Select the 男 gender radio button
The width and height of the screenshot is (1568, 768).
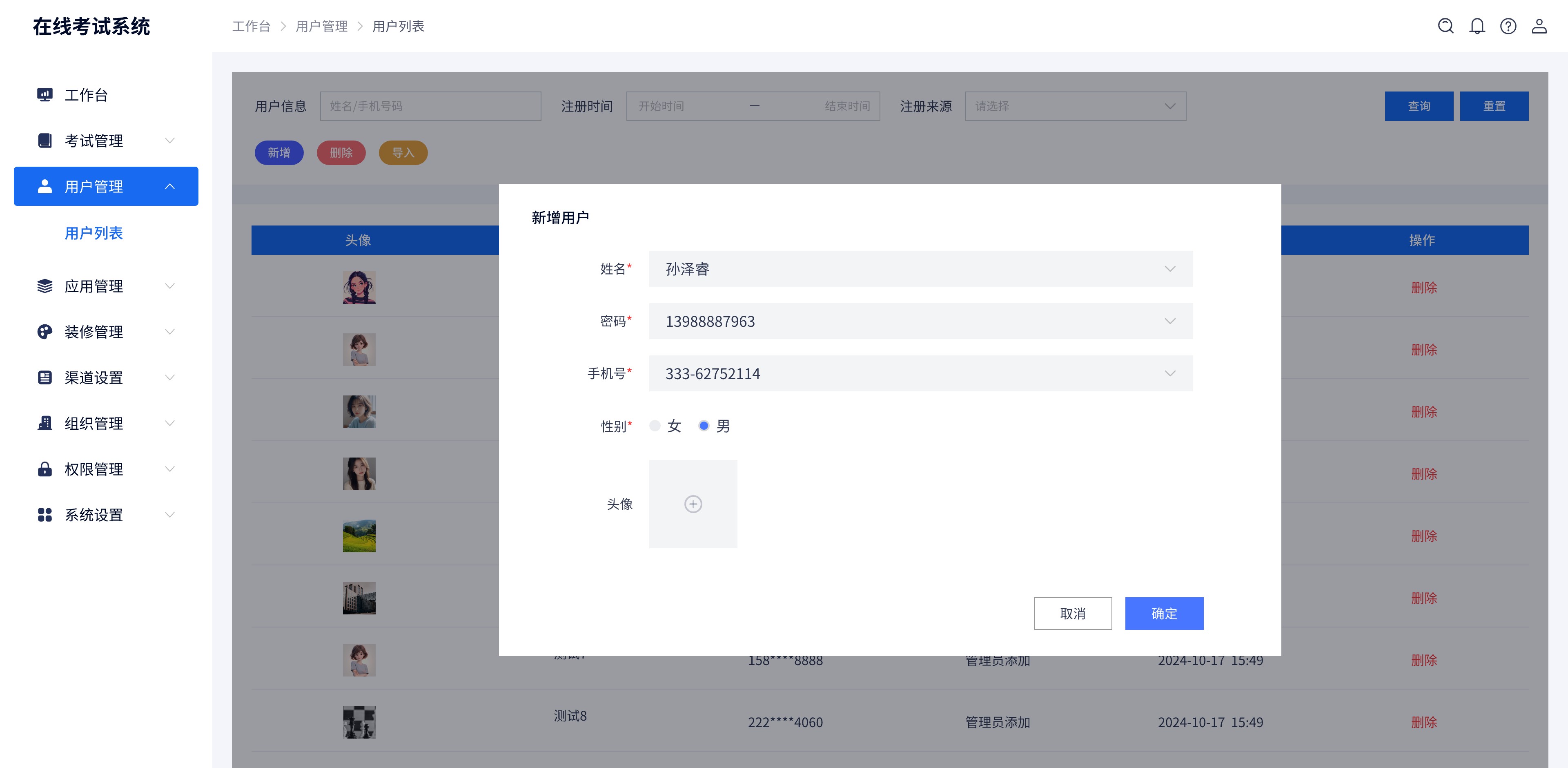coord(704,426)
